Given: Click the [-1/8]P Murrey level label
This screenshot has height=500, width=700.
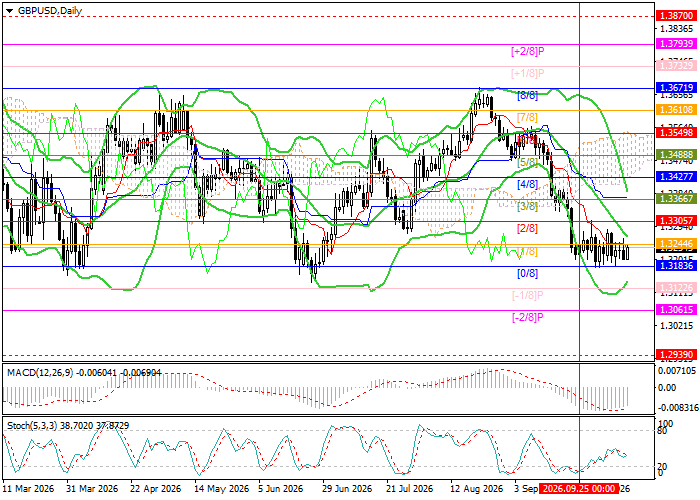Looking at the screenshot, I should click(527, 295).
